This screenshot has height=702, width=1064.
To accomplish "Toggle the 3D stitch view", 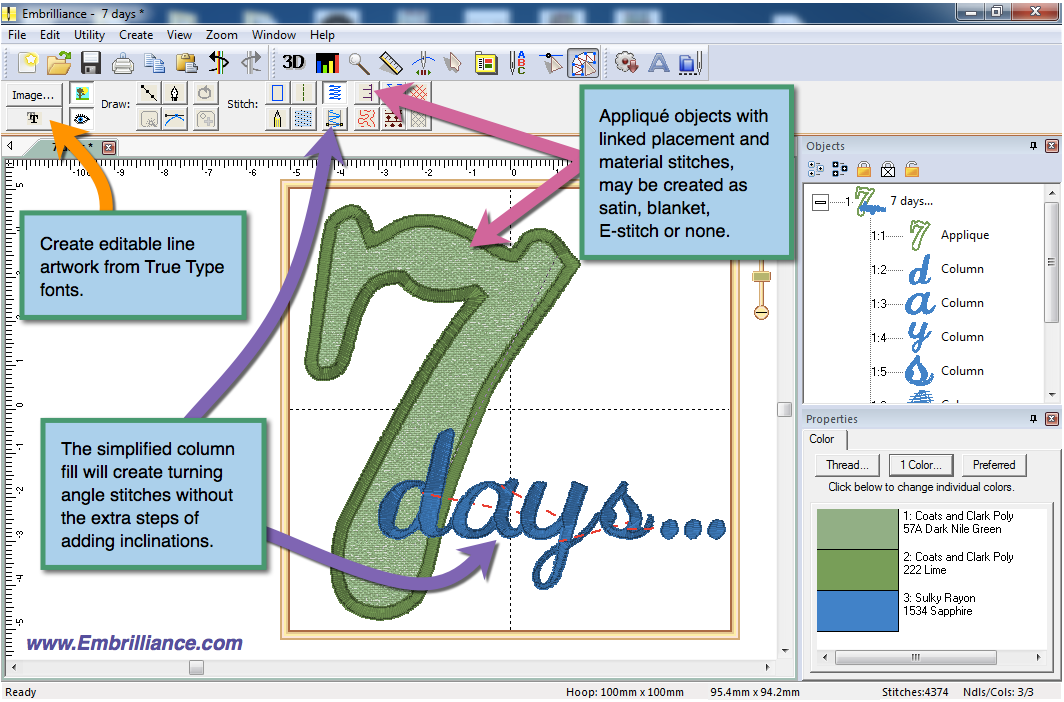I will coord(293,63).
